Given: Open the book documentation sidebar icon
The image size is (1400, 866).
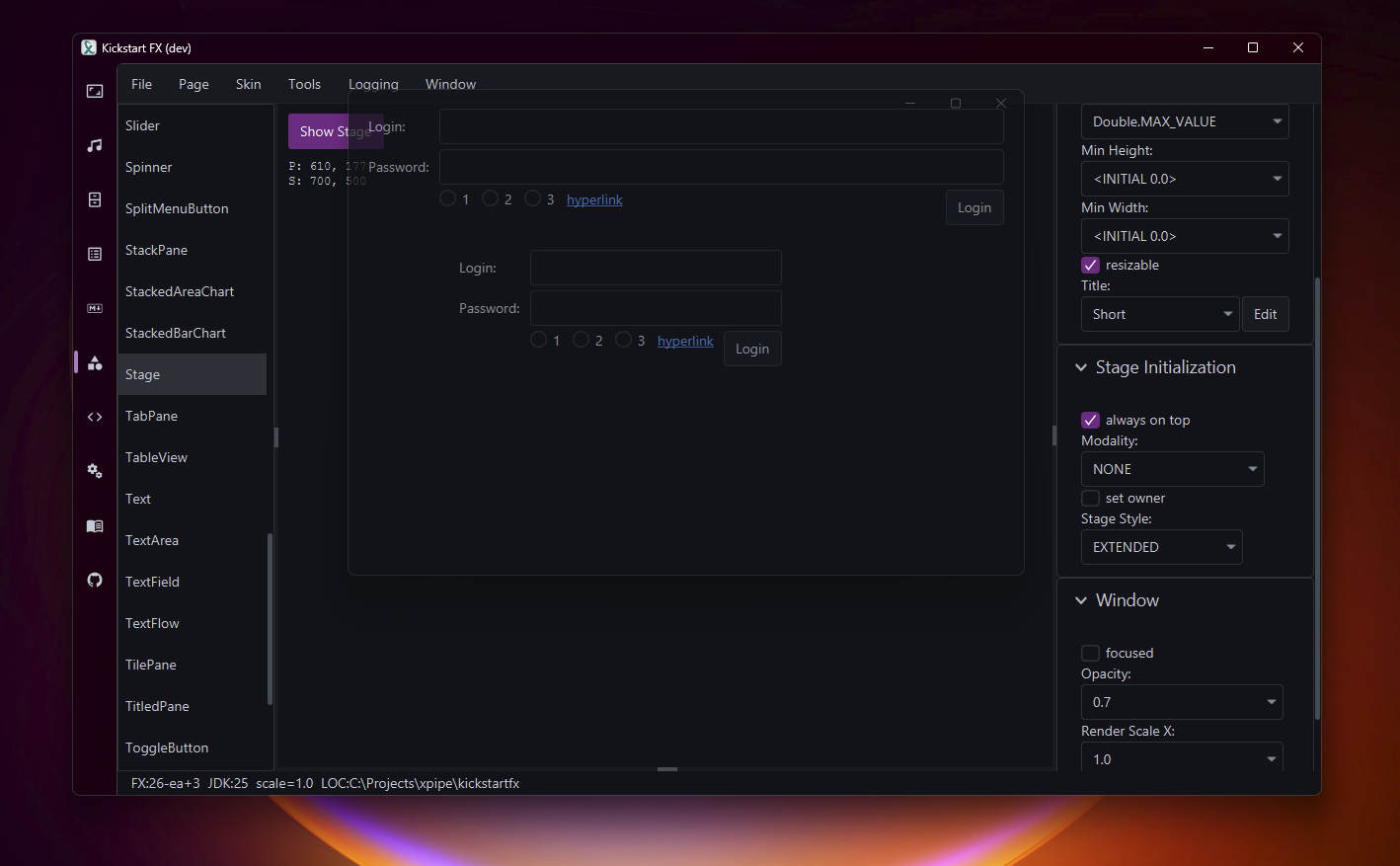Looking at the screenshot, I should 95,526.
